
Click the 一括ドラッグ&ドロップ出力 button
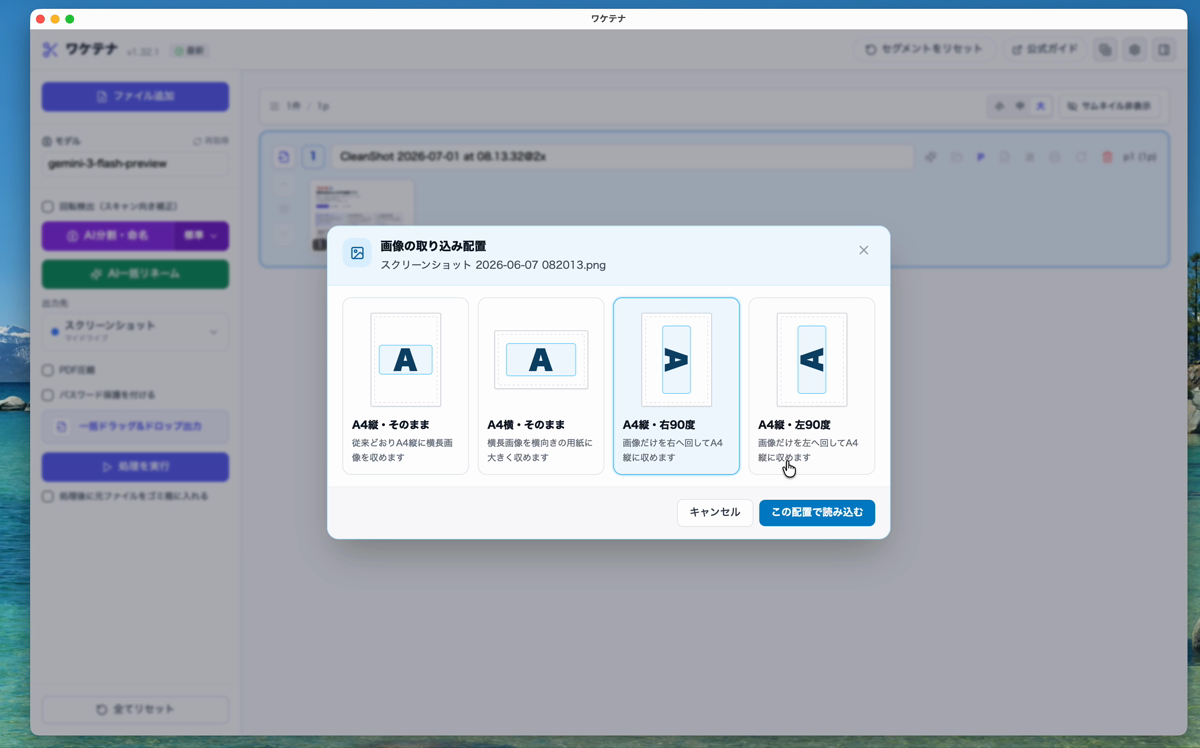[135, 427]
